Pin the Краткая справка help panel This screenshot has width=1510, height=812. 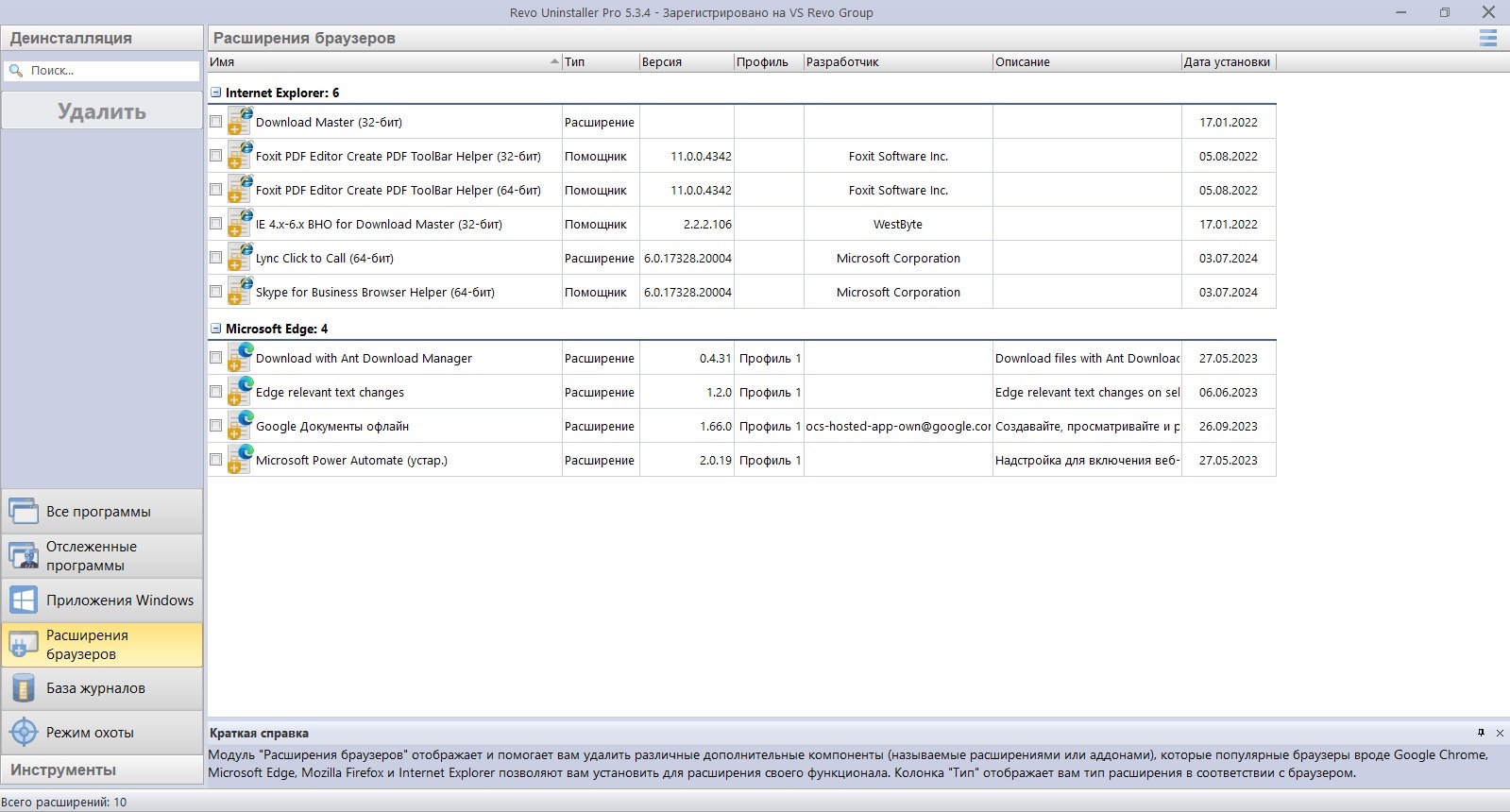click(1481, 733)
